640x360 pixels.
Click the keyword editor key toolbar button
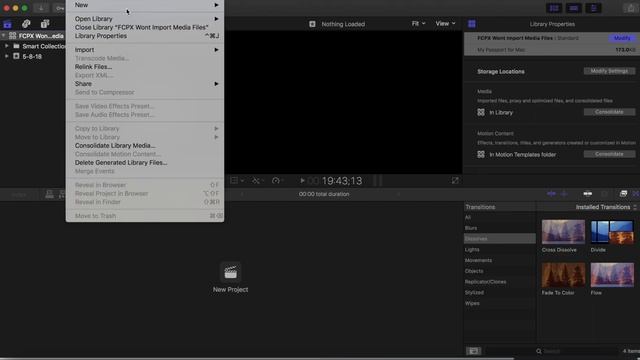click(x=60, y=8)
